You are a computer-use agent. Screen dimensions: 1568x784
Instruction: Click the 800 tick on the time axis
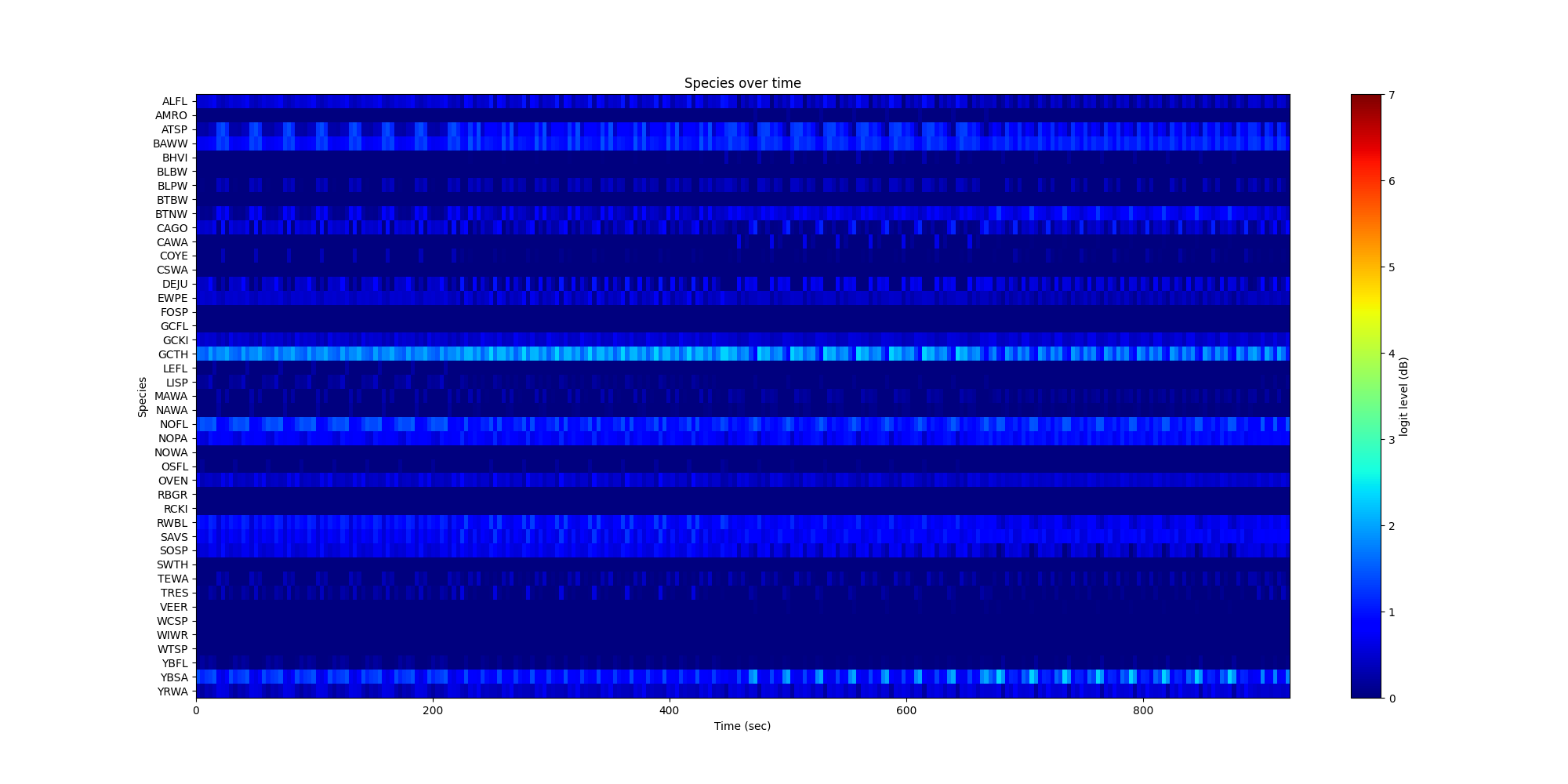1142,710
